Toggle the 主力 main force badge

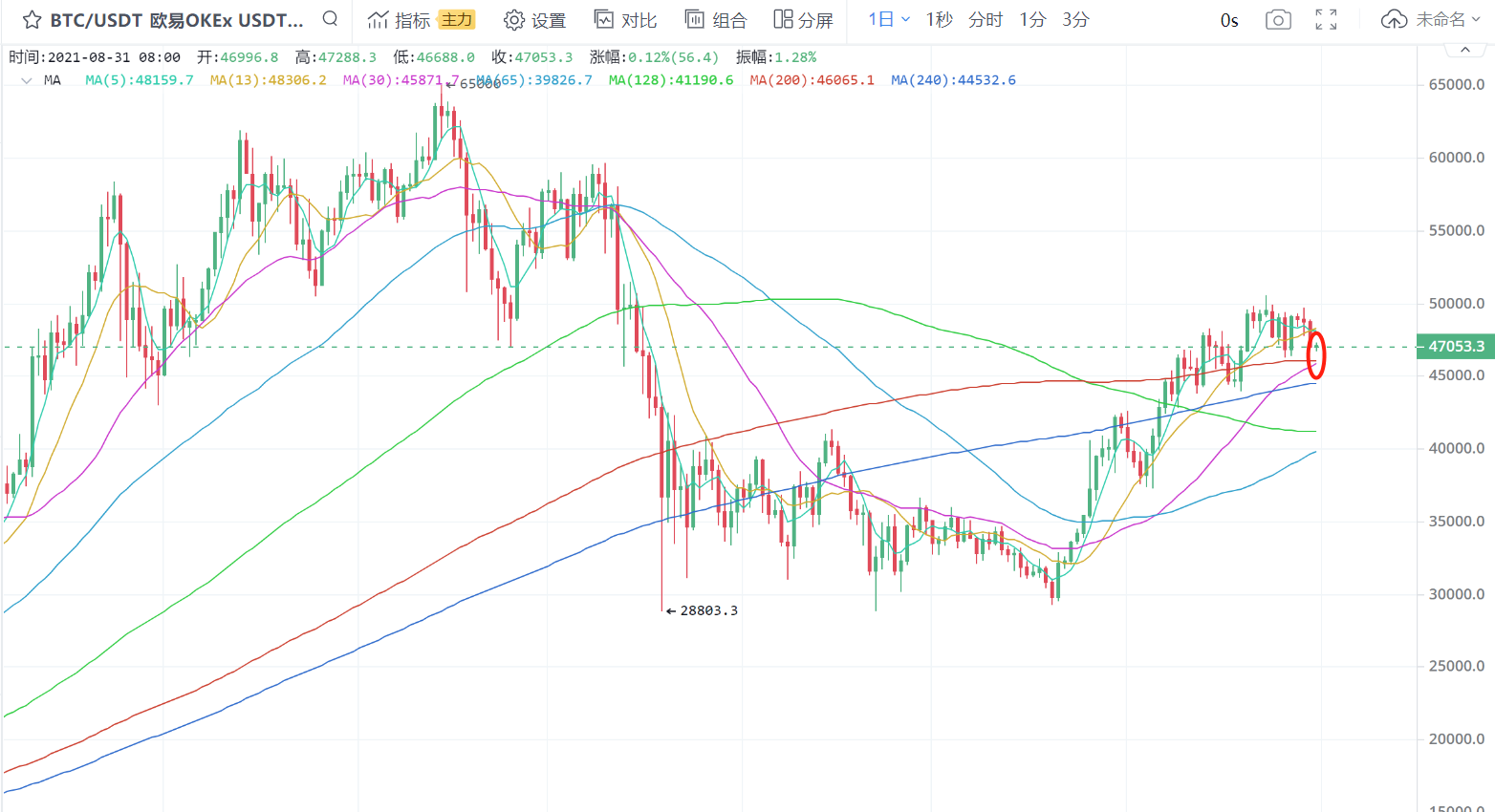point(457,20)
